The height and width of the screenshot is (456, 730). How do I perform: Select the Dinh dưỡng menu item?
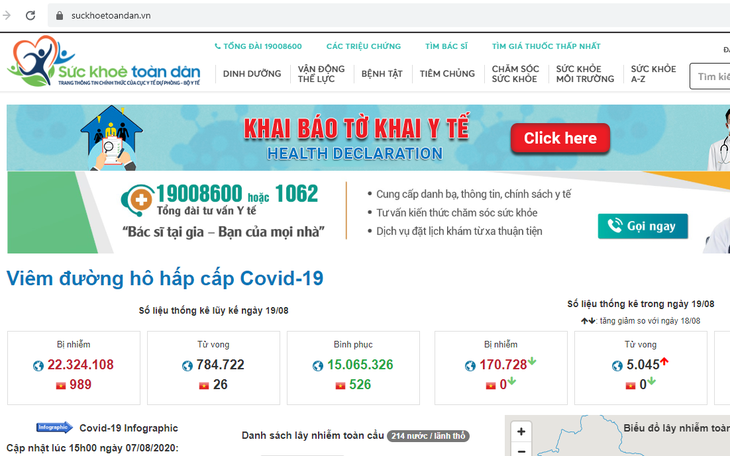pos(252,74)
